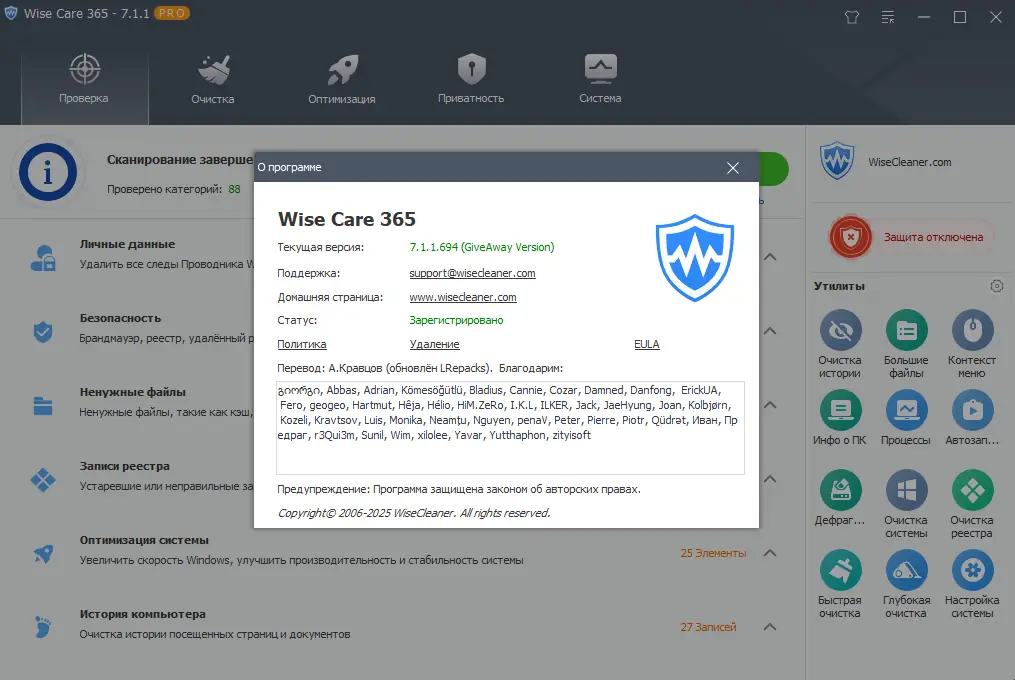Launch the Быстрая очистка utility
This screenshot has height=680, width=1015.
click(x=840, y=584)
